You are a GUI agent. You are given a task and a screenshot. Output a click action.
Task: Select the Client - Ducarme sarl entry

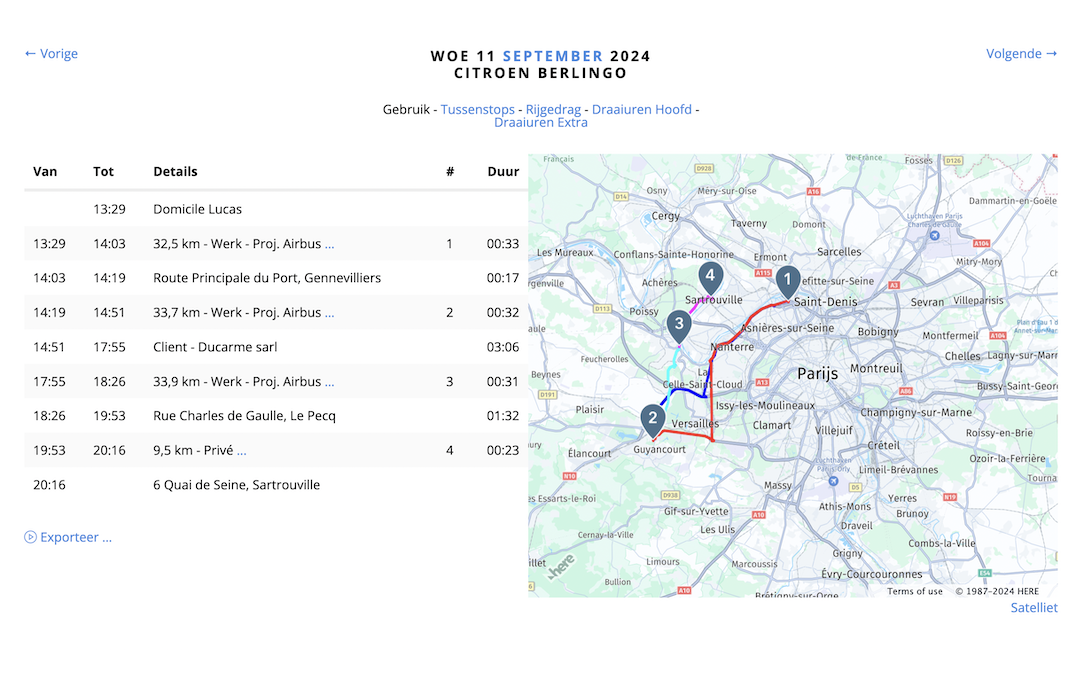[215, 347]
